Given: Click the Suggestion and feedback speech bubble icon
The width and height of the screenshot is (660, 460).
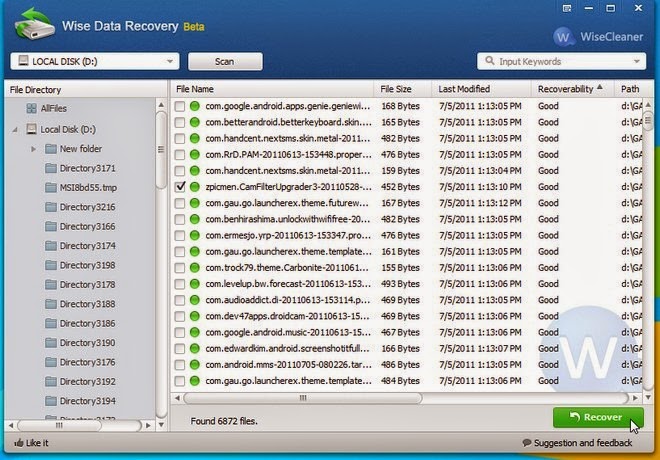Looking at the screenshot, I should pos(527,443).
